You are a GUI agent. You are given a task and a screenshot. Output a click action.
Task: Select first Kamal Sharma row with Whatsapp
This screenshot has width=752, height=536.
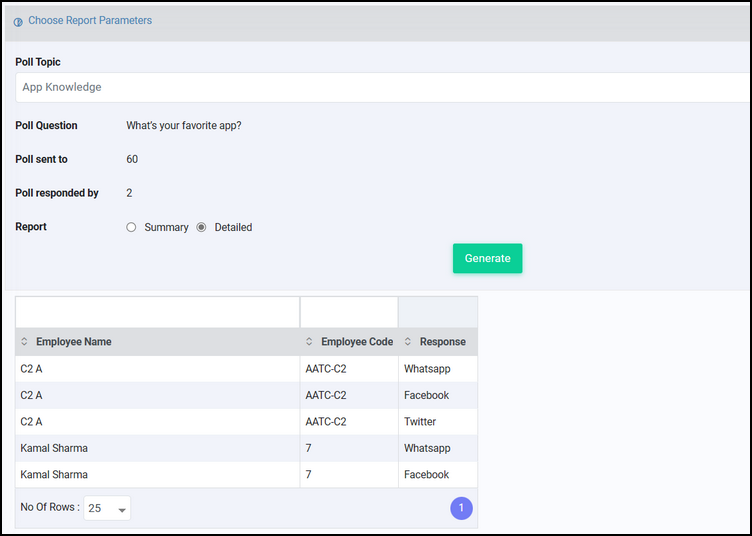click(247, 448)
